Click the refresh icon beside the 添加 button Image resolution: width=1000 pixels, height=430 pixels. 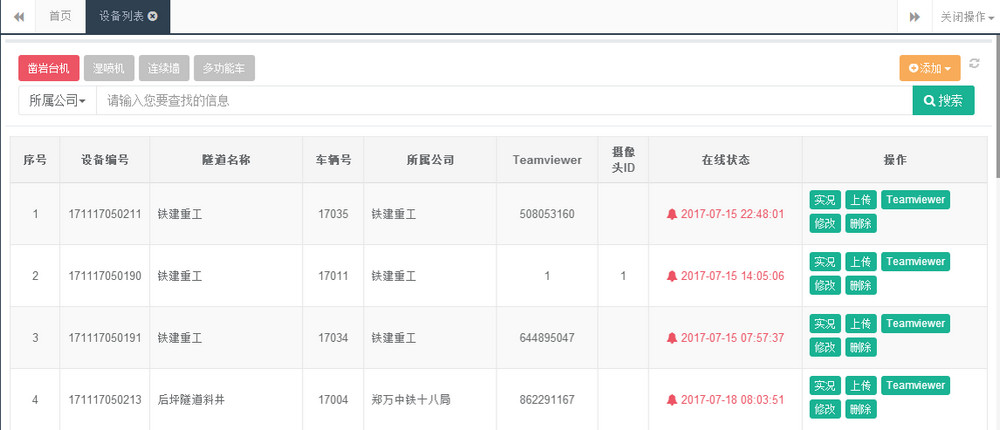click(x=974, y=64)
